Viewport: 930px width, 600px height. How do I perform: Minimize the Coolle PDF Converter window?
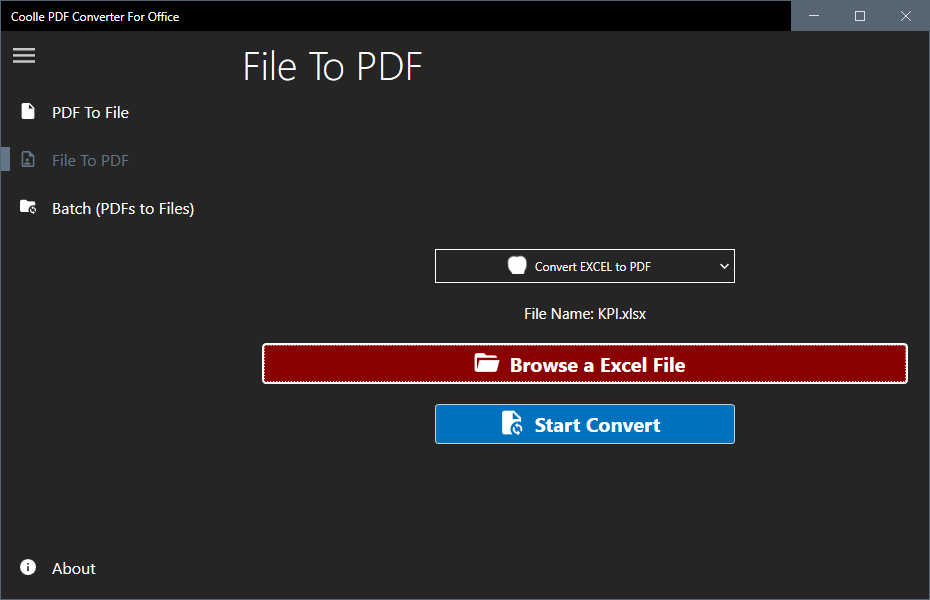click(x=814, y=16)
